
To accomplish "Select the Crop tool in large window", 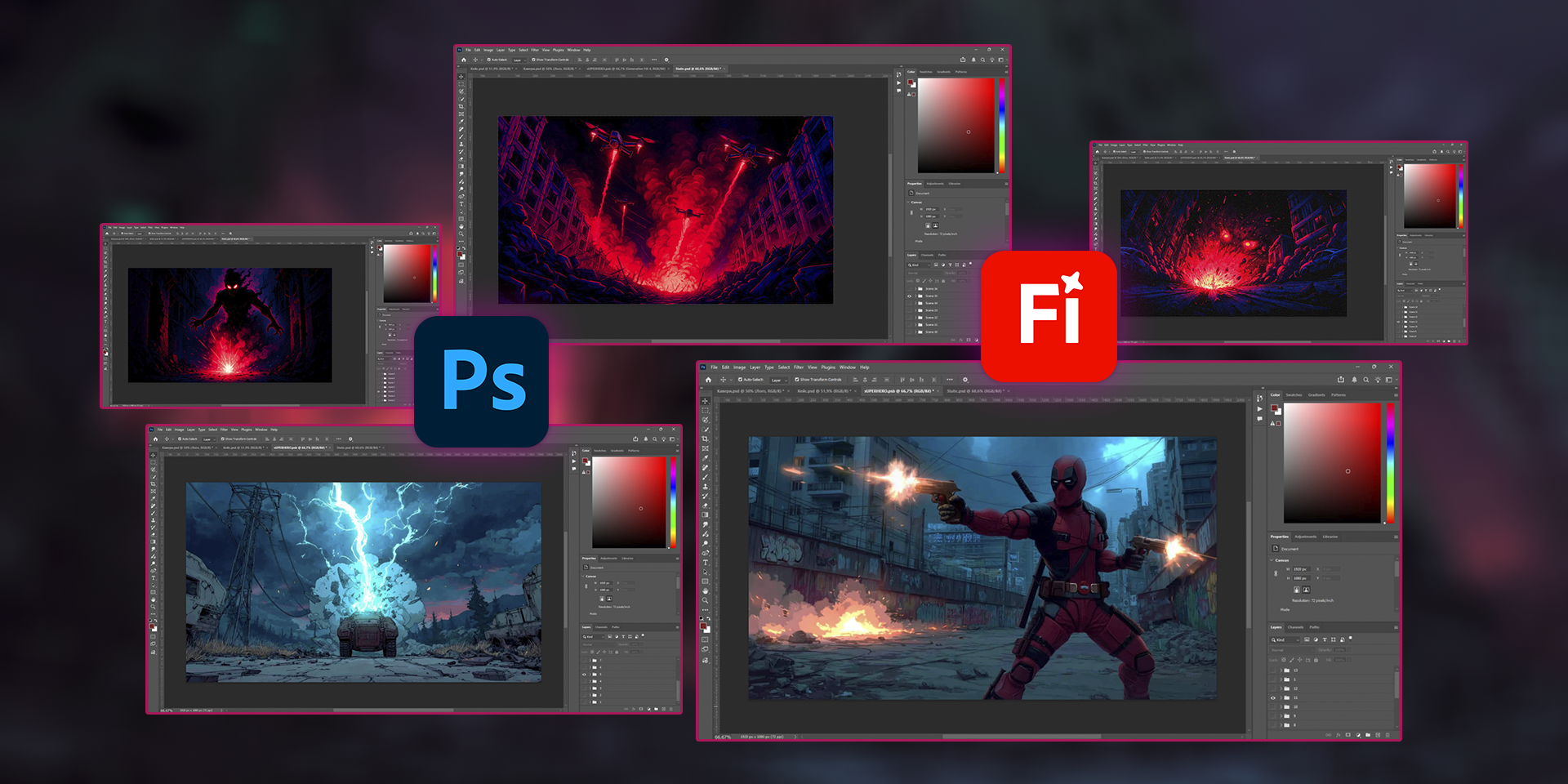I will 706,439.
